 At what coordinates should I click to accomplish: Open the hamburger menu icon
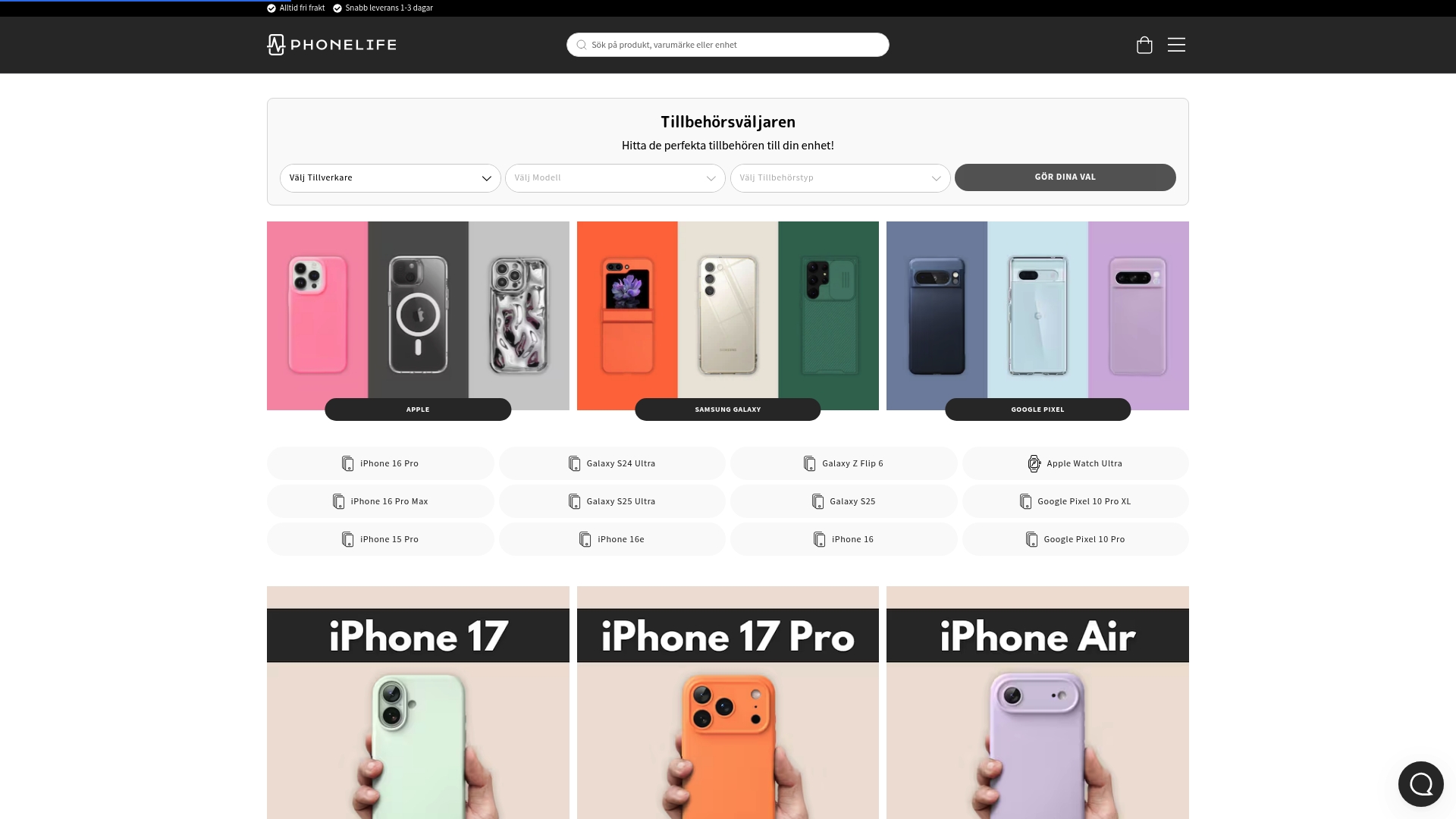(x=1176, y=45)
